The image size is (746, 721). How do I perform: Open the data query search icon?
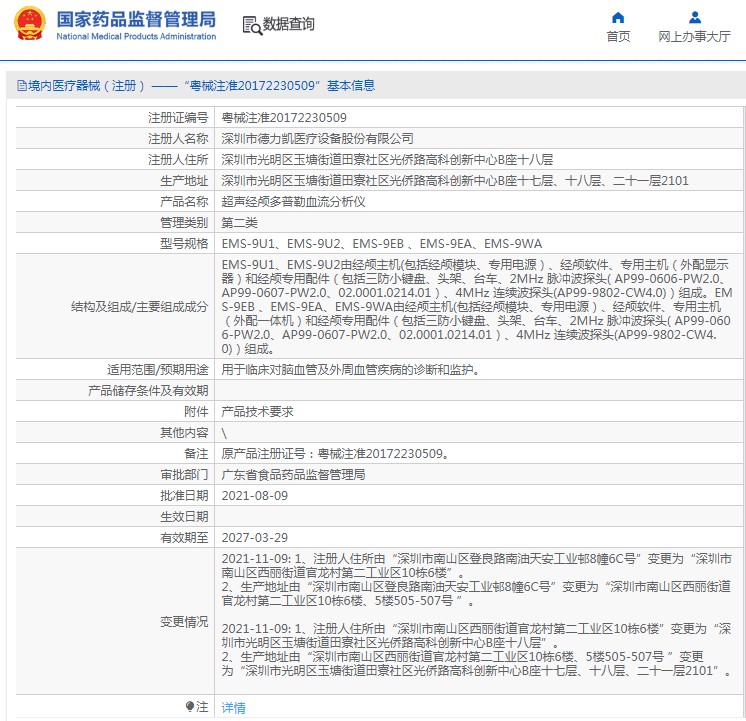[x=252, y=26]
